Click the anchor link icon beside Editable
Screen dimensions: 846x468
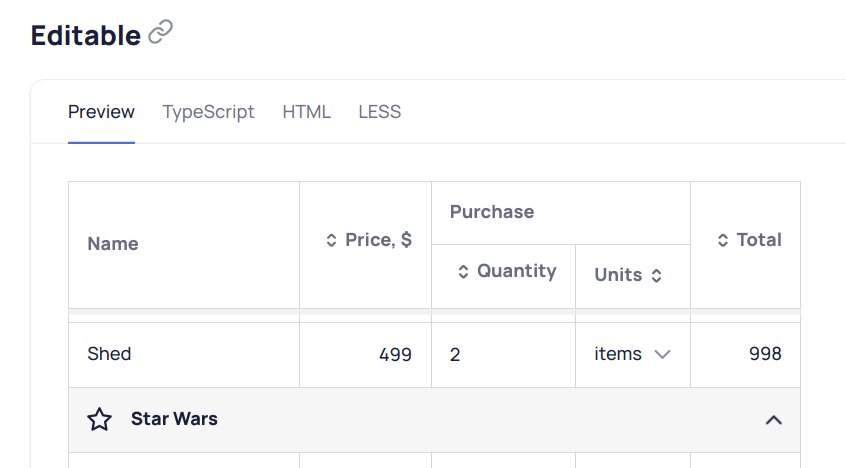tap(160, 34)
